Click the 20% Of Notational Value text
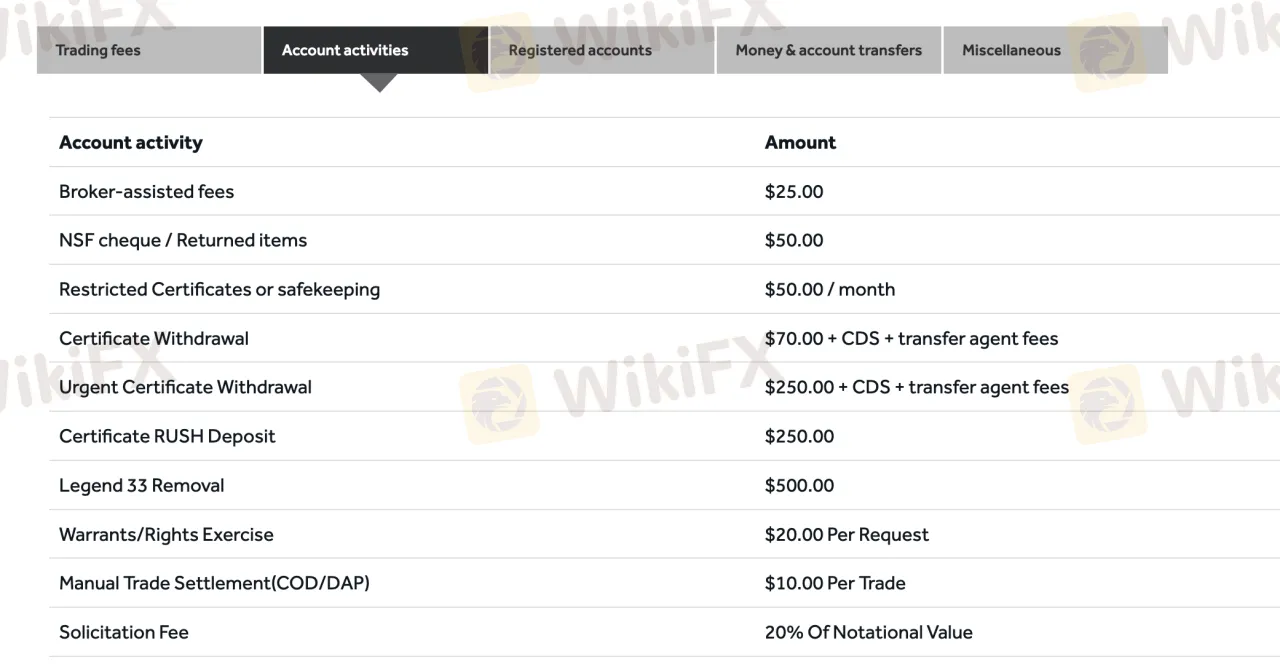 click(x=869, y=632)
